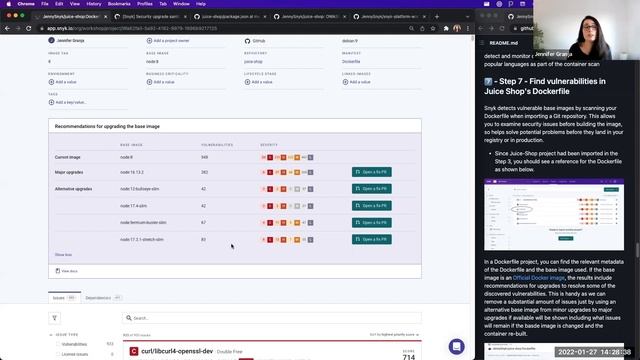Add a value under Environment
640x360 pixels.
point(62,82)
